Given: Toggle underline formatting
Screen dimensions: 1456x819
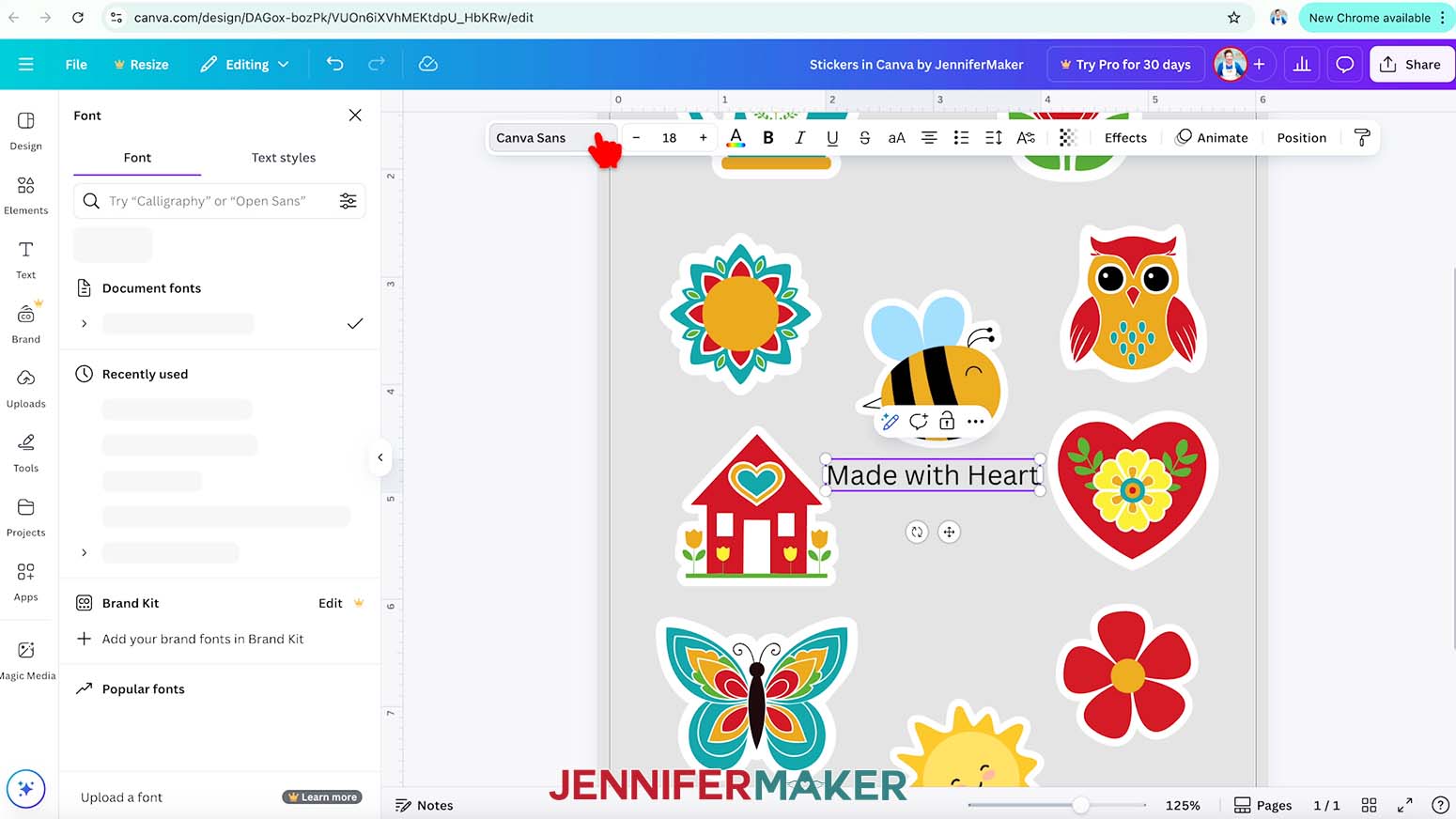Looking at the screenshot, I should coord(832,137).
